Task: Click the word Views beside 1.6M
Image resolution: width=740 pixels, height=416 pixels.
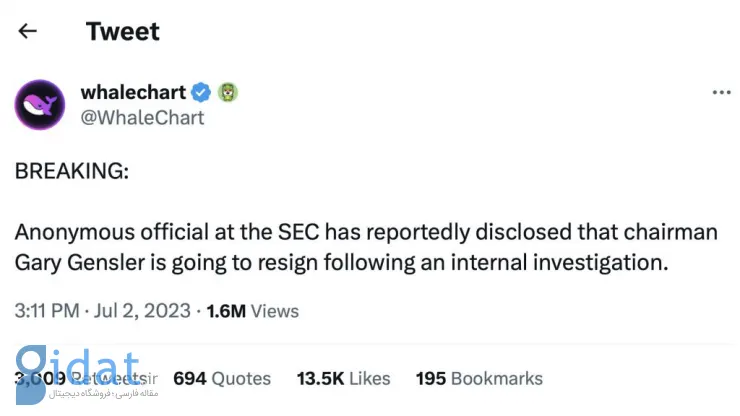Action: pyautogui.click(x=275, y=311)
